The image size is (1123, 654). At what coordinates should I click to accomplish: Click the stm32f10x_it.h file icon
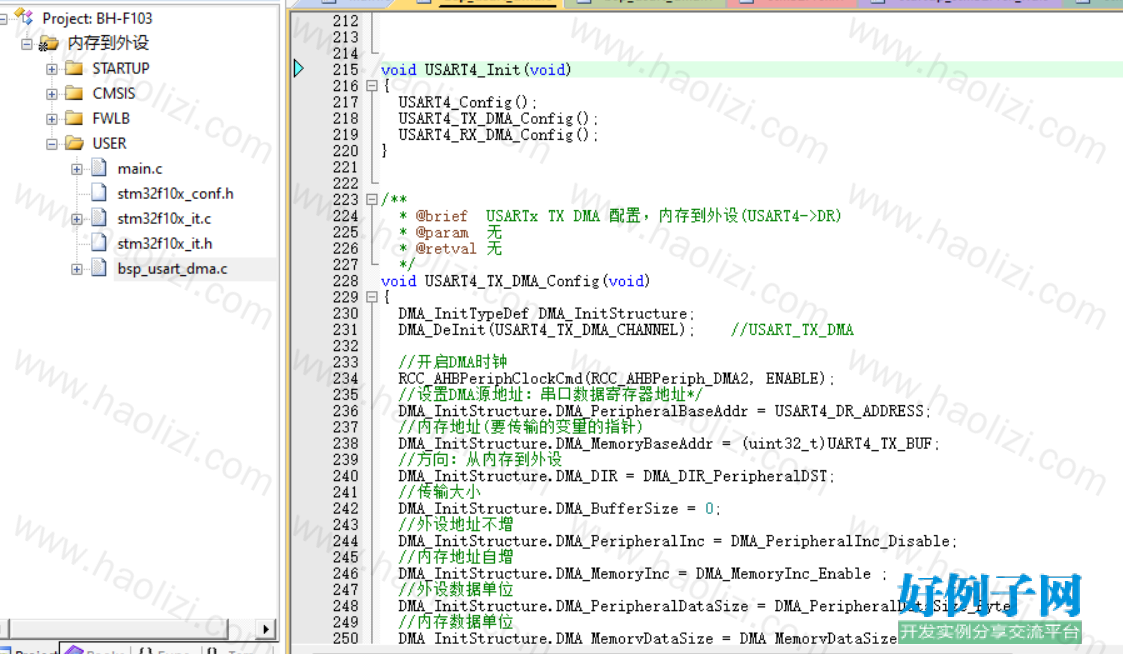(x=100, y=244)
